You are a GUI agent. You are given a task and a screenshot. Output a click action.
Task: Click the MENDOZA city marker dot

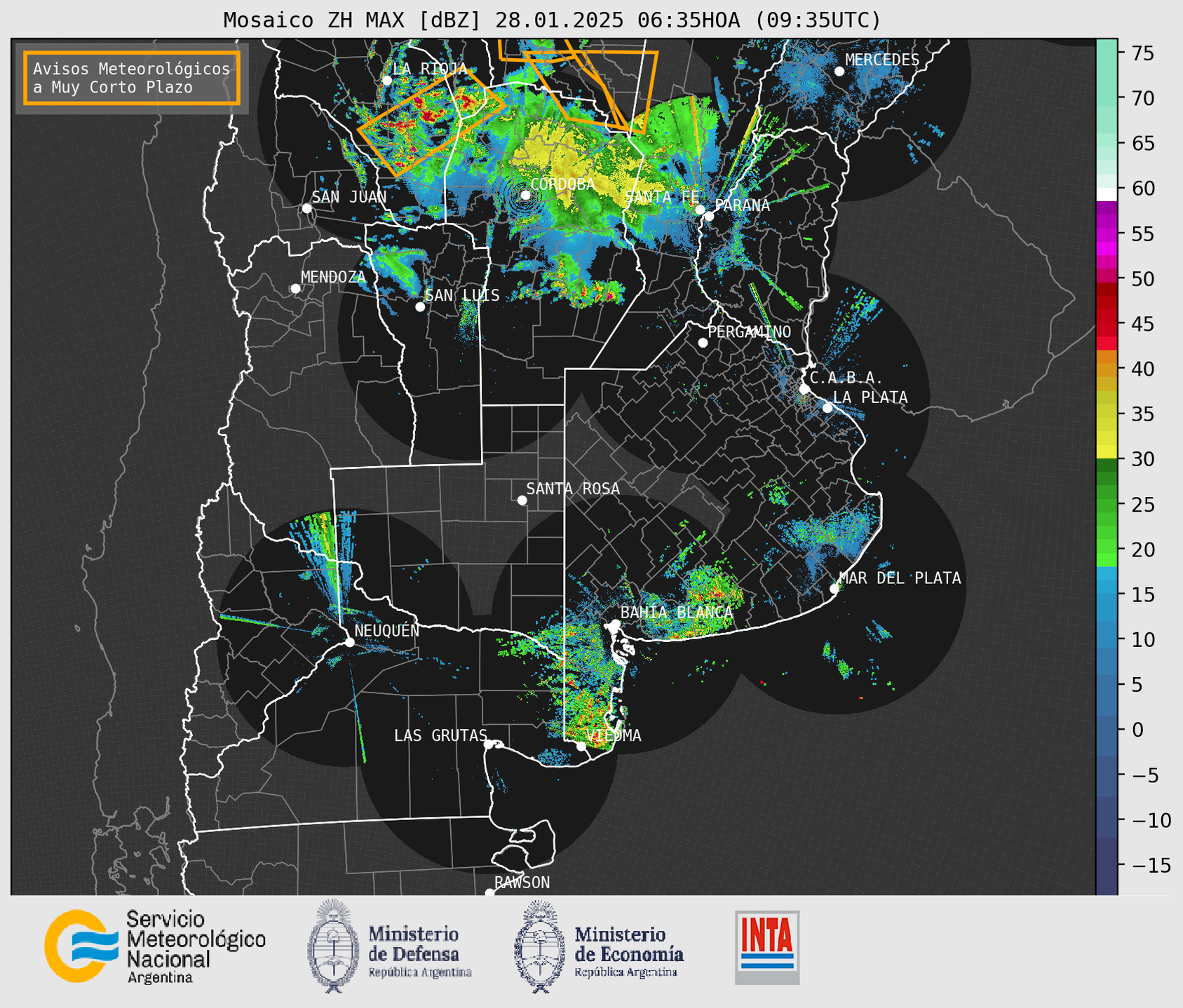[295, 289]
